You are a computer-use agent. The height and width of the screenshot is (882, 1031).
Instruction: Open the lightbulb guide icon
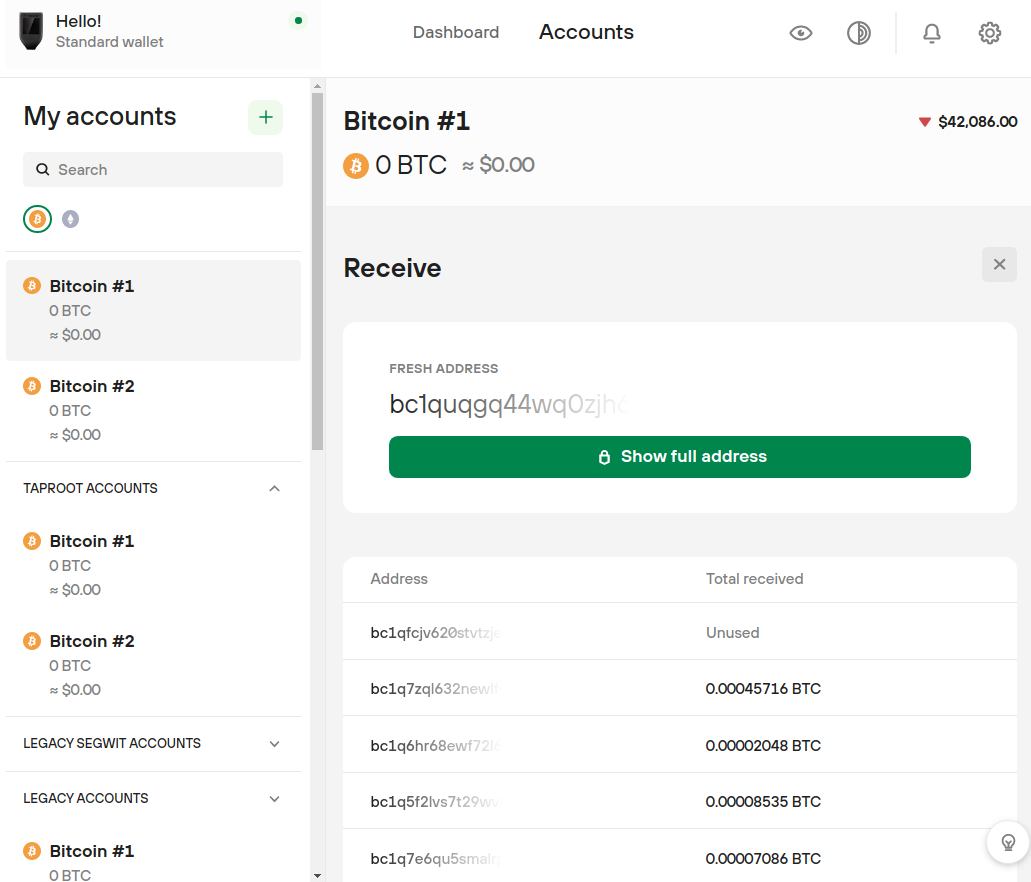click(1008, 842)
